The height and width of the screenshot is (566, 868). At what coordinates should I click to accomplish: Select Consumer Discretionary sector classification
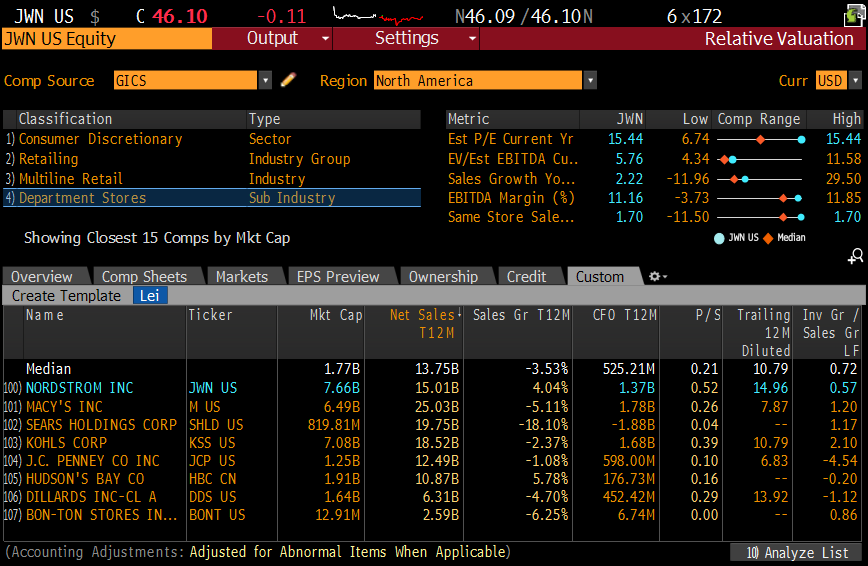pos(100,139)
